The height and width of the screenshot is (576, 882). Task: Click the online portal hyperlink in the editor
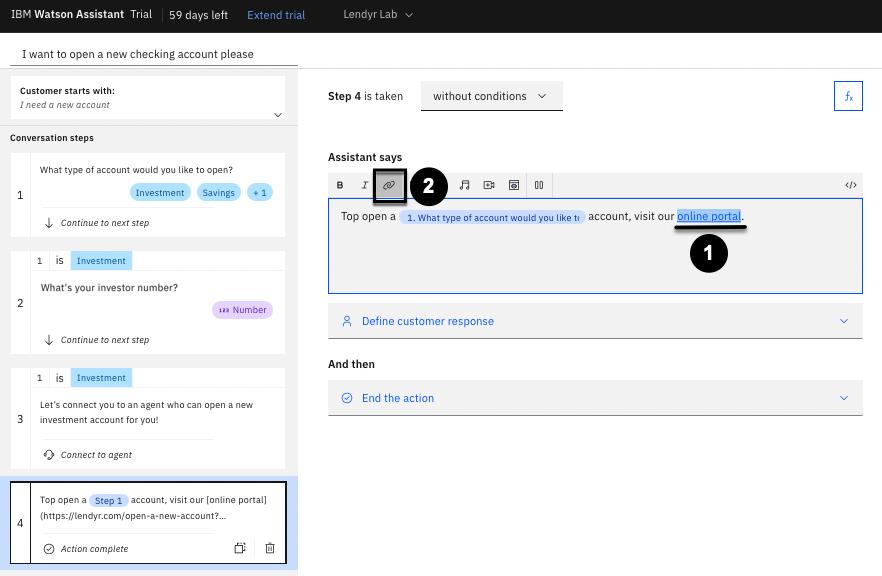click(709, 216)
